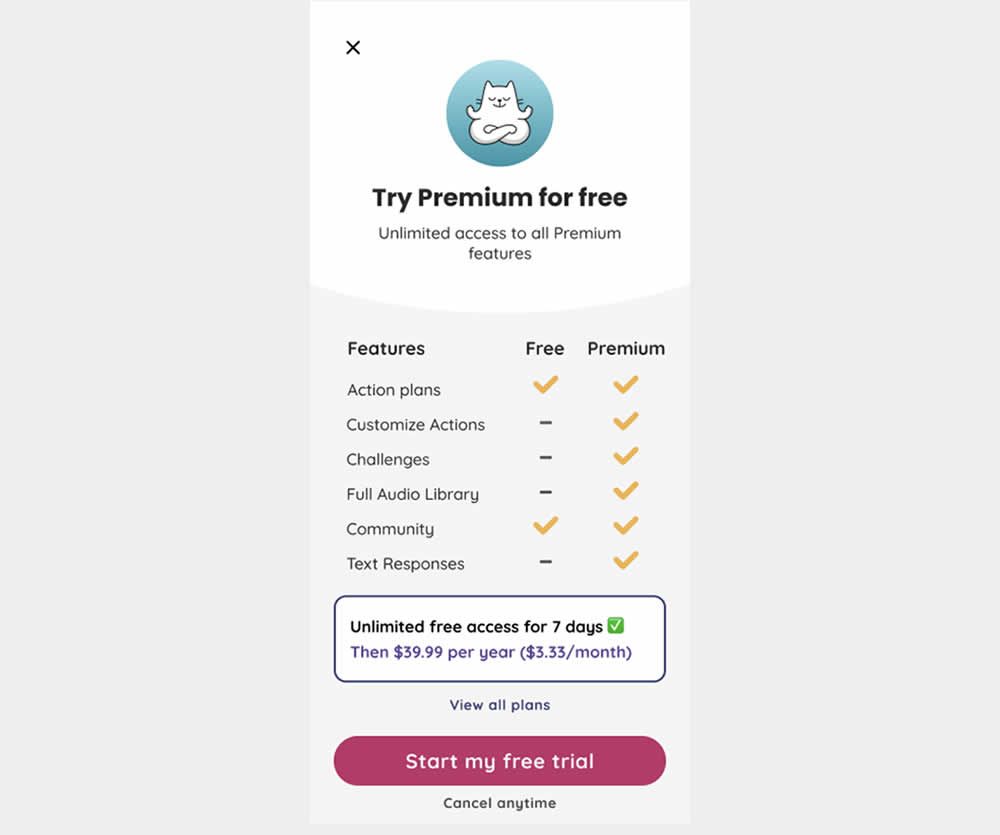Click the Premium checkmark for Full Audio Library
The image size is (1000, 835).
pos(626,491)
